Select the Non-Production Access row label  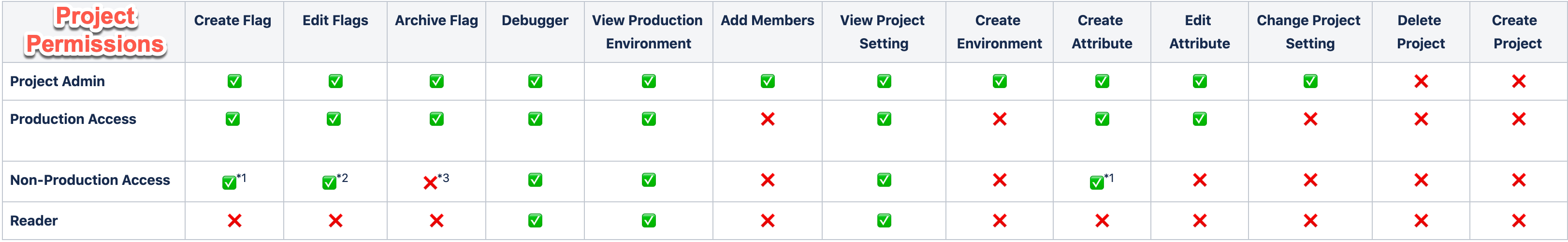[x=90, y=180]
